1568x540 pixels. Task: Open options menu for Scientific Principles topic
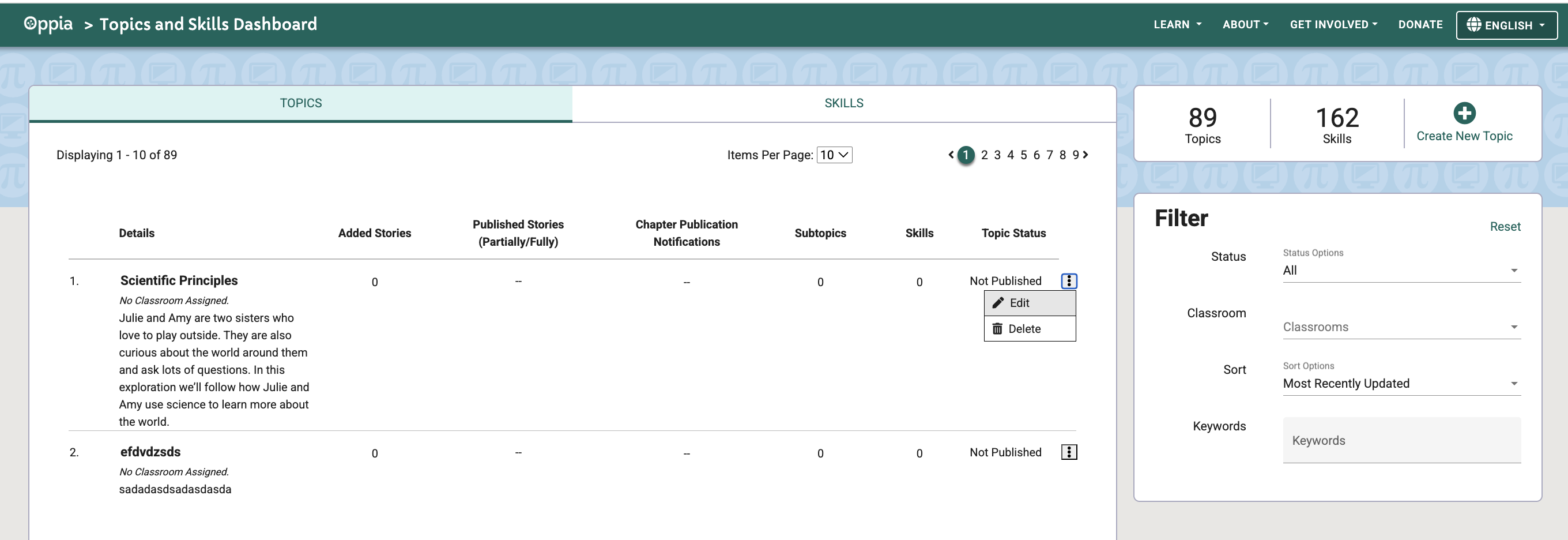pyautogui.click(x=1069, y=281)
